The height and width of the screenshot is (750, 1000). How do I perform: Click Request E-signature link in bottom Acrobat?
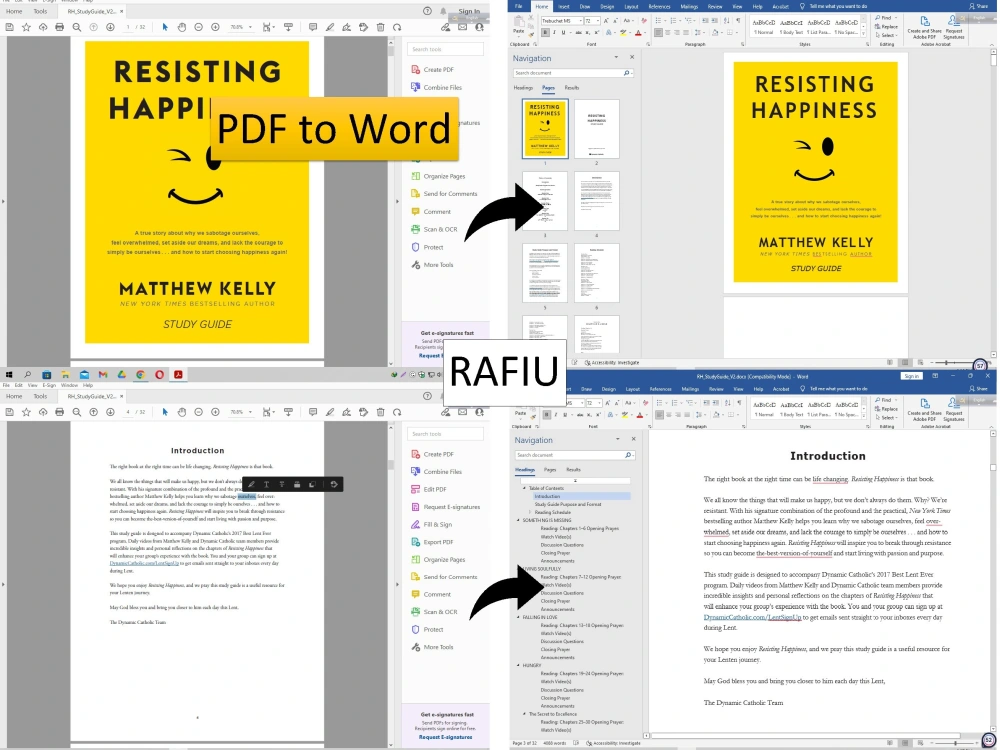(445, 737)
